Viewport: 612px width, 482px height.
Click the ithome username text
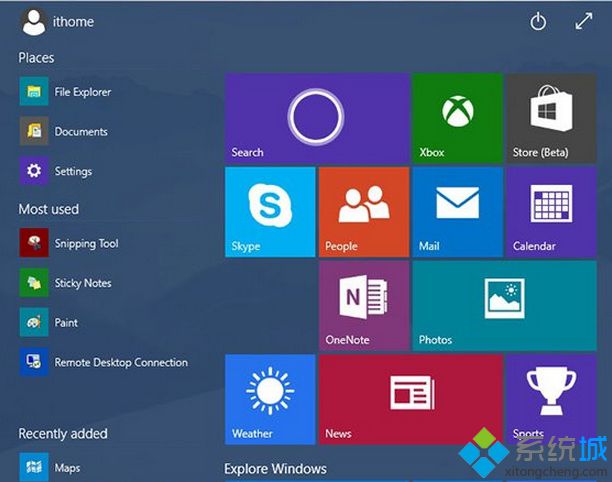(73, 22)
